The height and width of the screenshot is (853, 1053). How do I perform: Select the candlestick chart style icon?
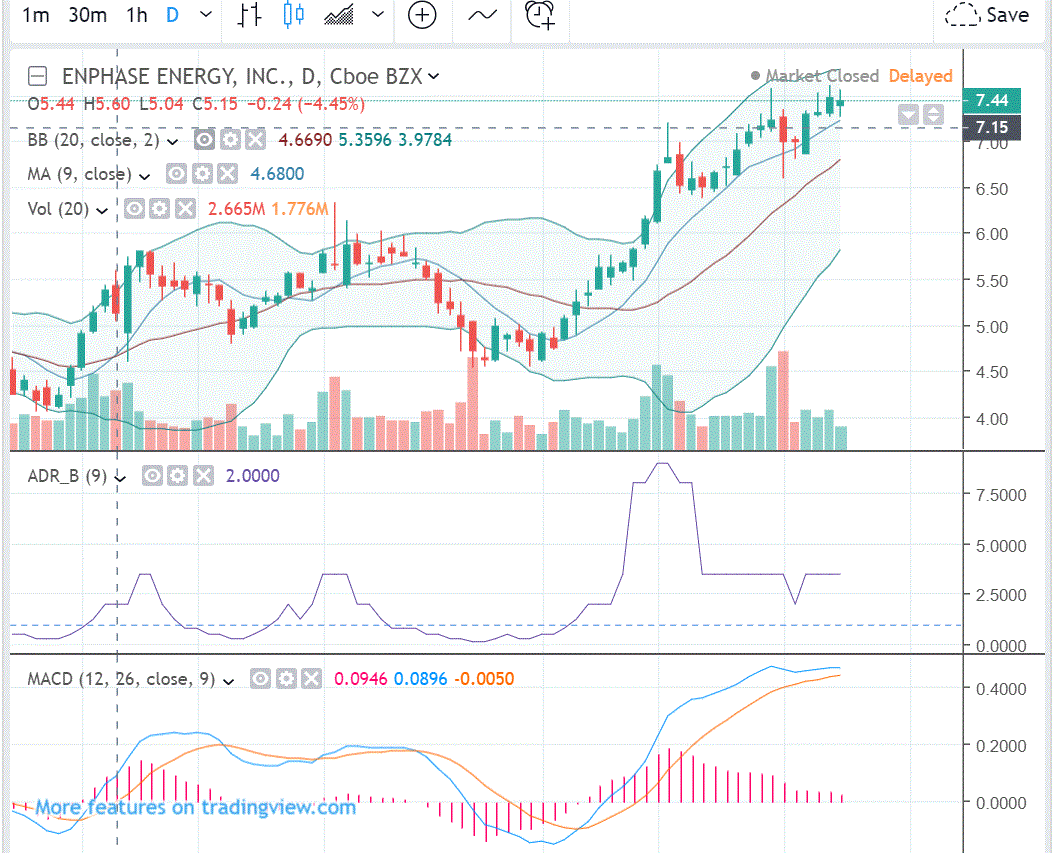pyautogui.click(x=293, y=15)
